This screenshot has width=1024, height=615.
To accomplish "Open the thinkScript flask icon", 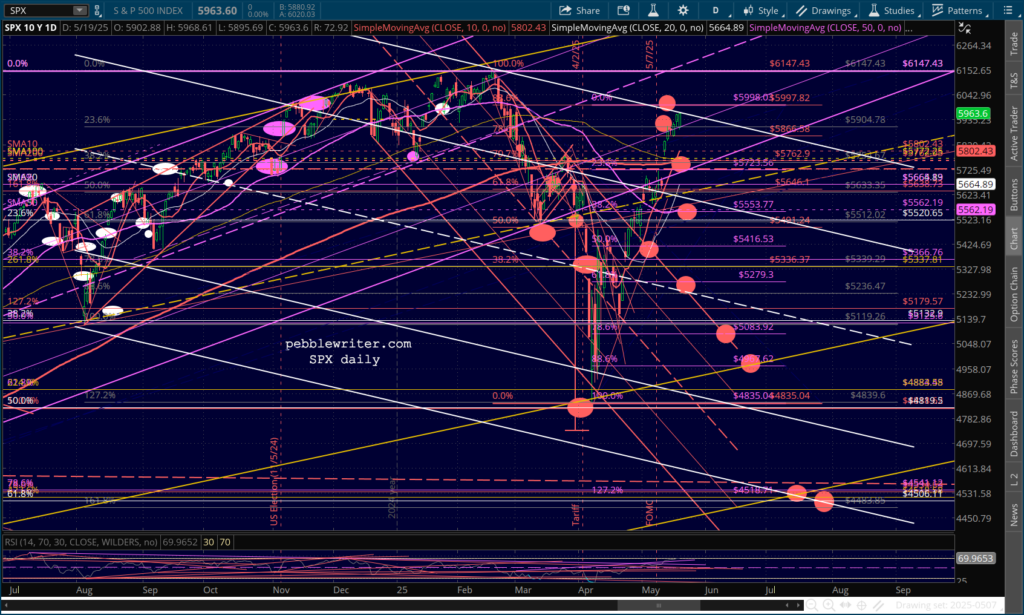I will (x=654, y=10).
